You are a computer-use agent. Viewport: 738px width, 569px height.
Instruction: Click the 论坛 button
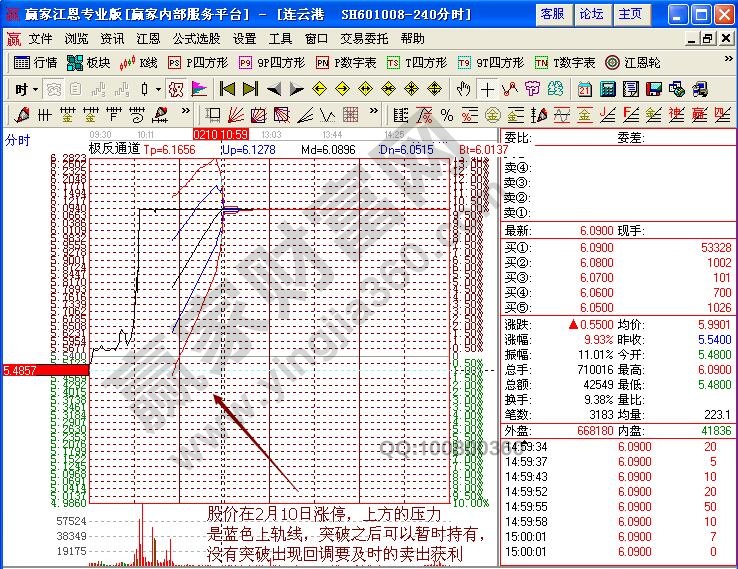point(591,13)
